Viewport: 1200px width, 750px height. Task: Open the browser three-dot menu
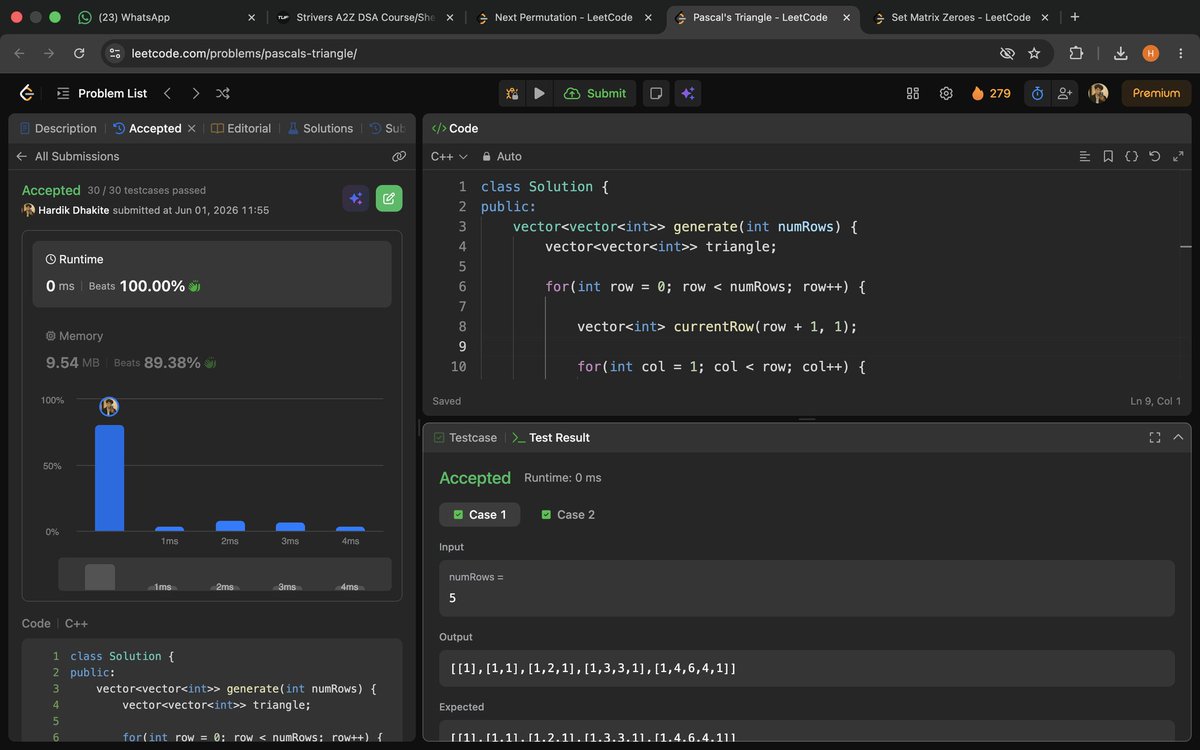click(1180, 53)
